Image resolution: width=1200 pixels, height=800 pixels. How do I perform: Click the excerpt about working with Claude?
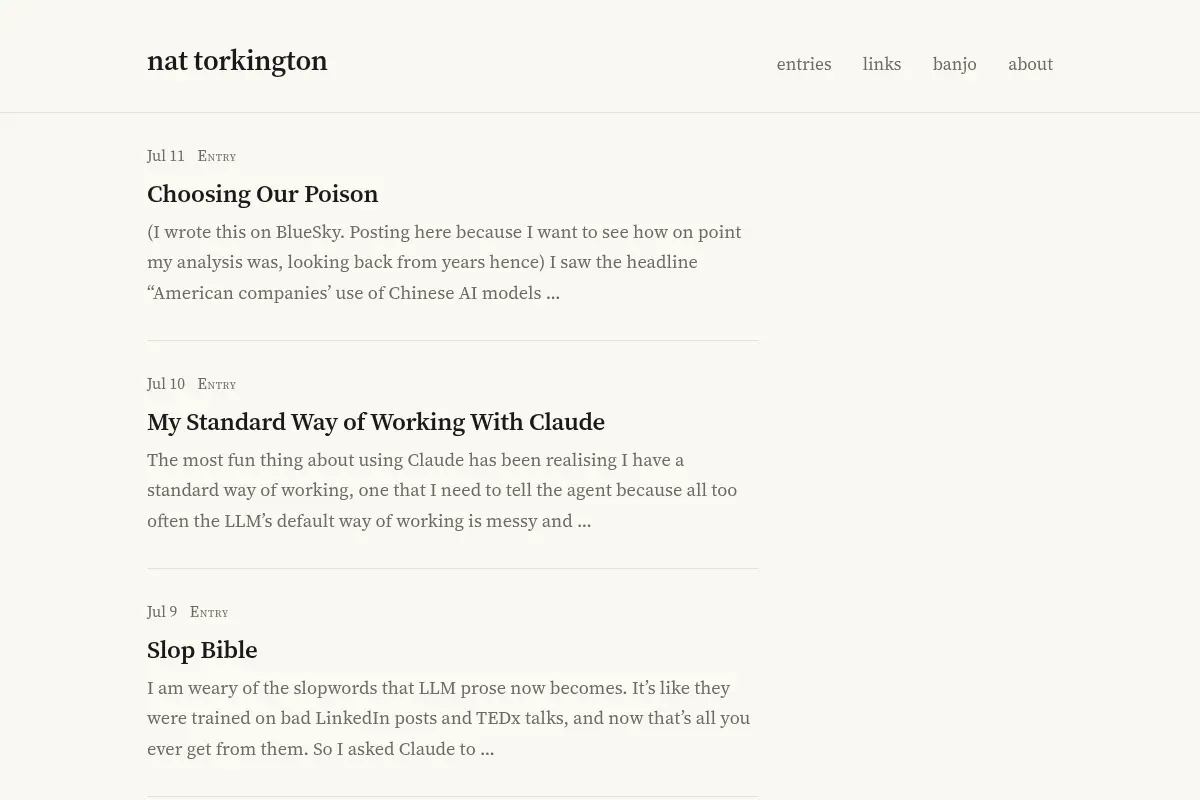pos(442,490)
